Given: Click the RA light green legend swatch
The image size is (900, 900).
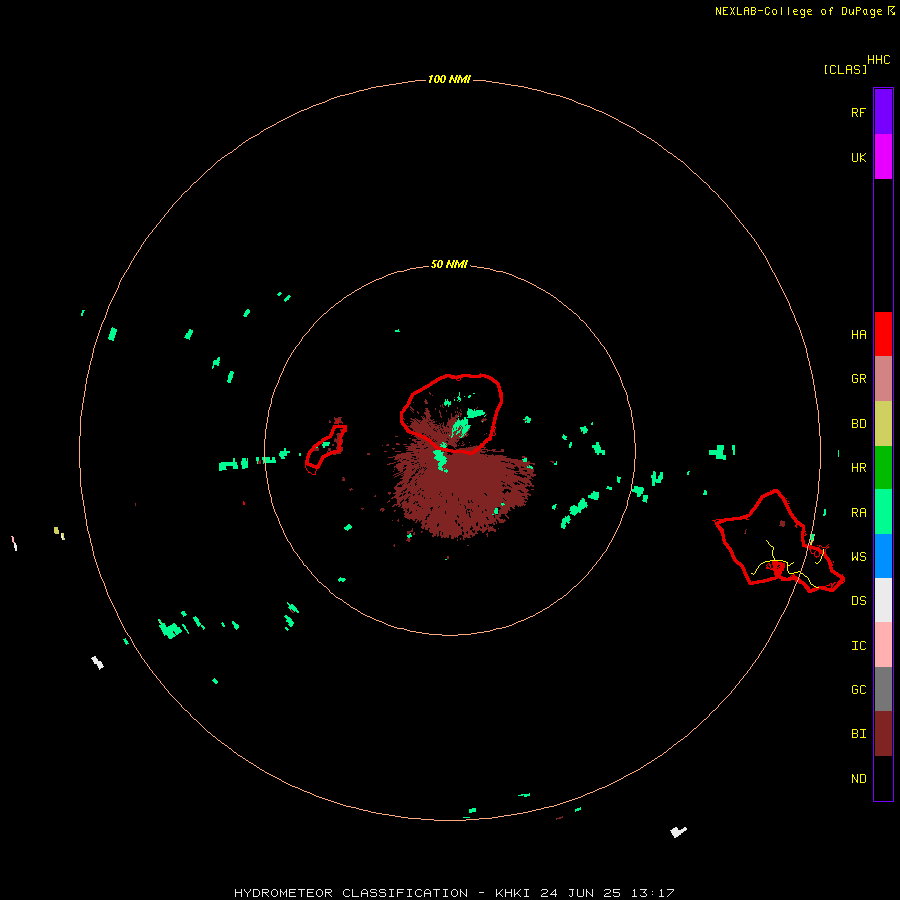Looking at the screenshot, I should (883, 512).
